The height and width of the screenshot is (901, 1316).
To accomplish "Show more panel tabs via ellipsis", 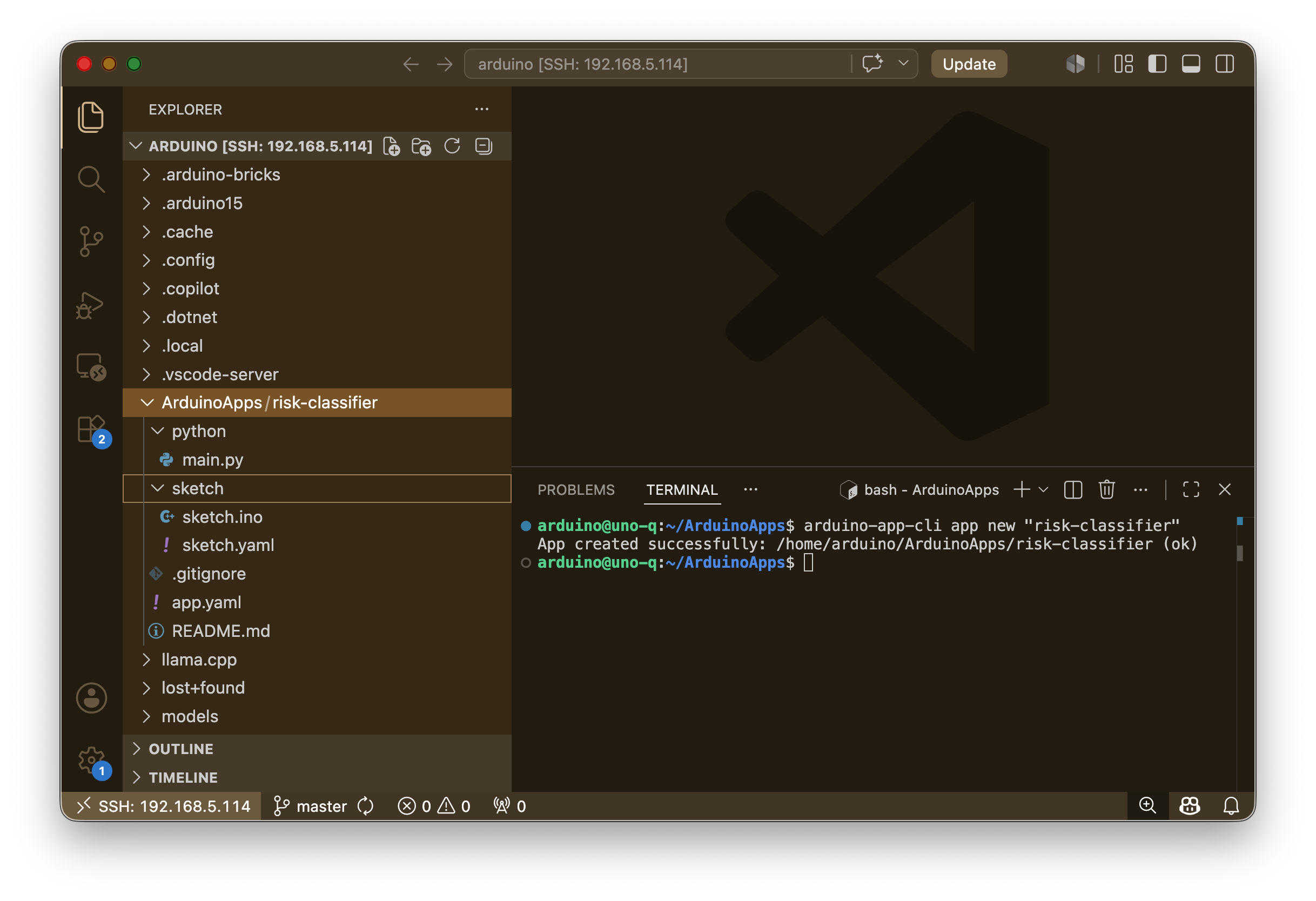I will coord(751,490).
